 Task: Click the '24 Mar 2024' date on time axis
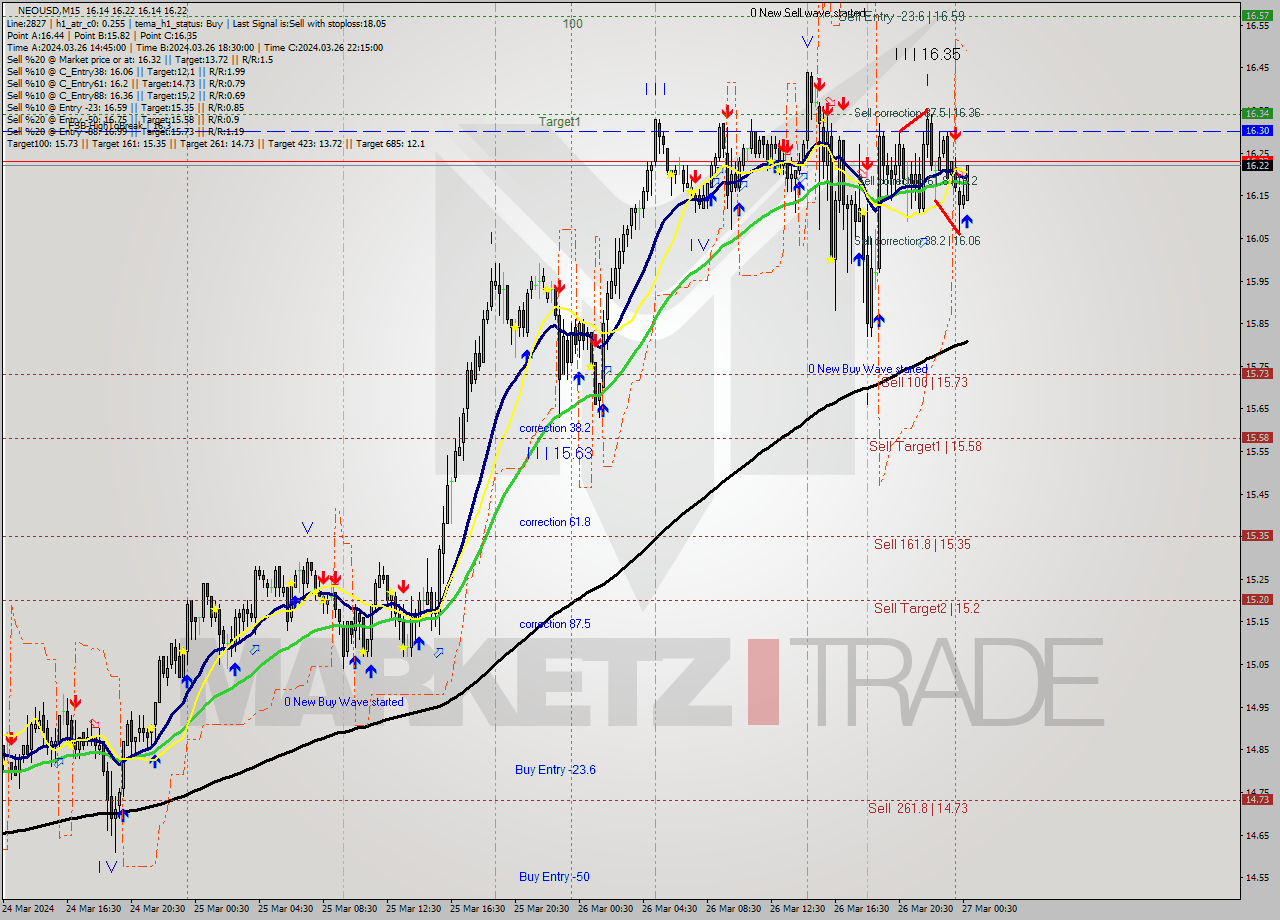coord(27,909)
